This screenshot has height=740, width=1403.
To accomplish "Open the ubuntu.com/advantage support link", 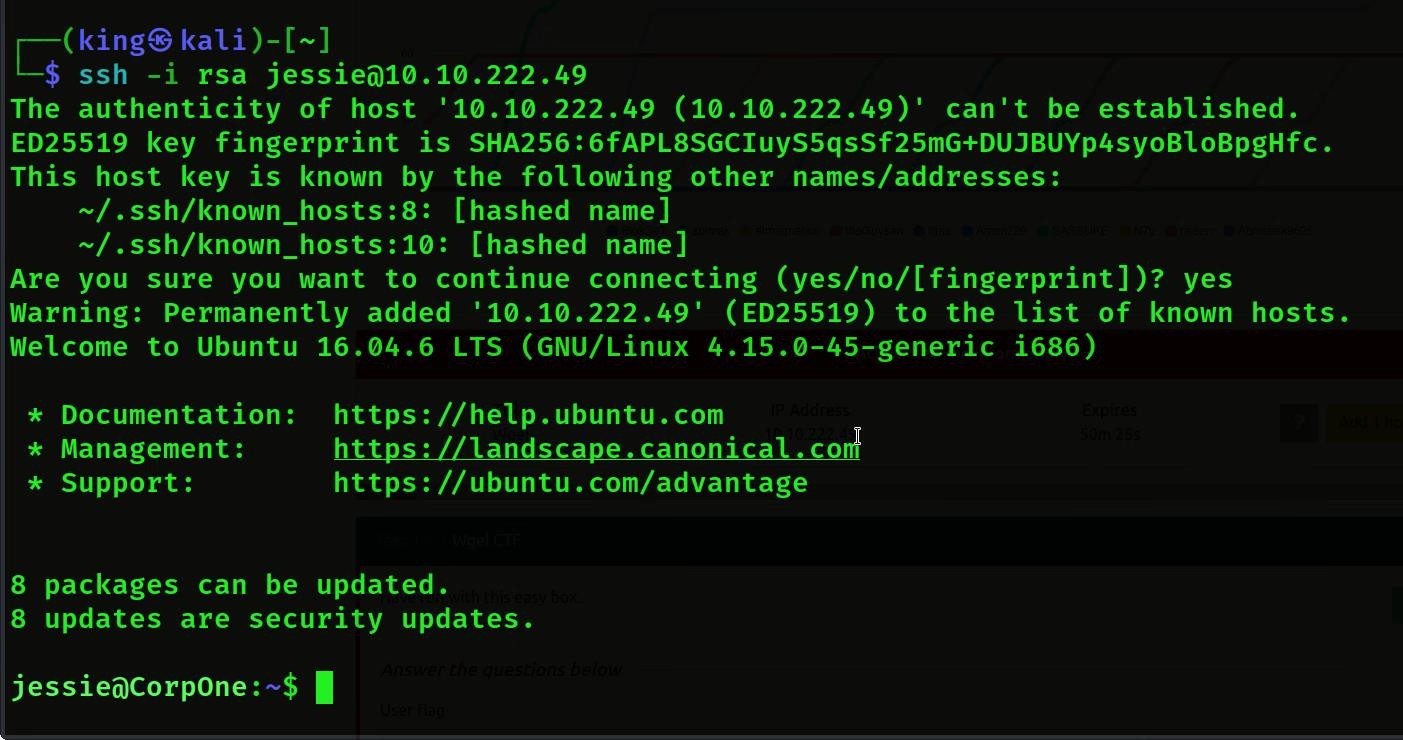I will pyautogui.click(x=570, y=483).
